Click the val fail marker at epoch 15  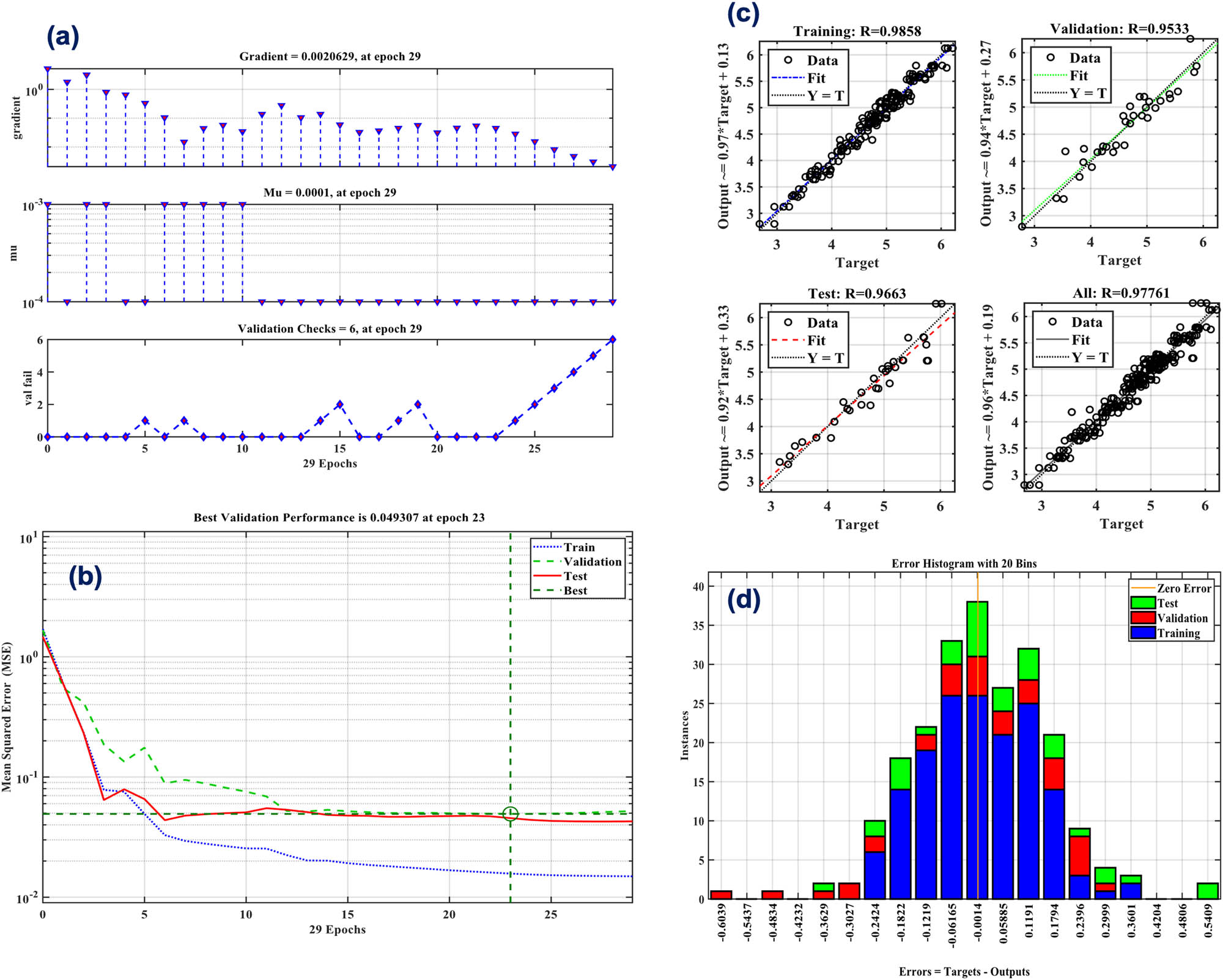[339, 403]
